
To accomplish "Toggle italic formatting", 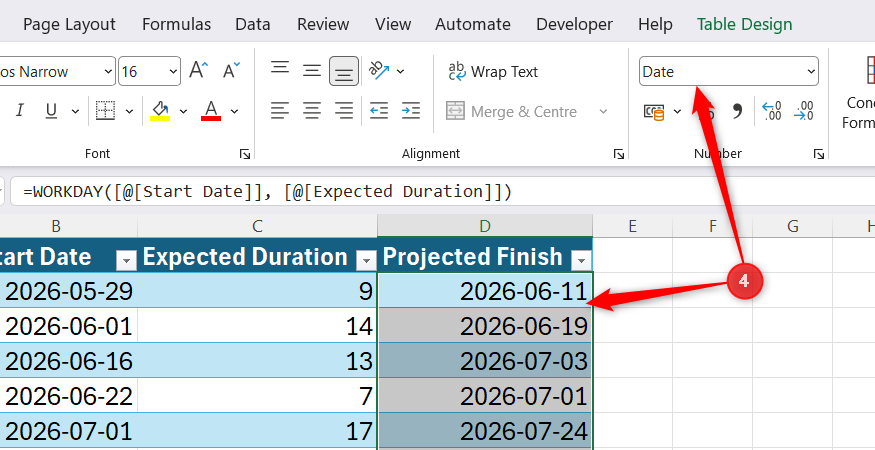I will [20, 111].
